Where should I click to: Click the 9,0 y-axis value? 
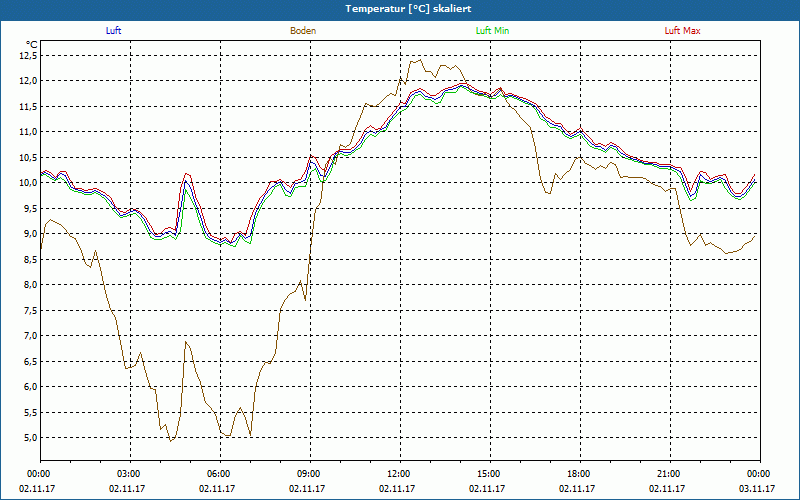[x=30, y=234]
